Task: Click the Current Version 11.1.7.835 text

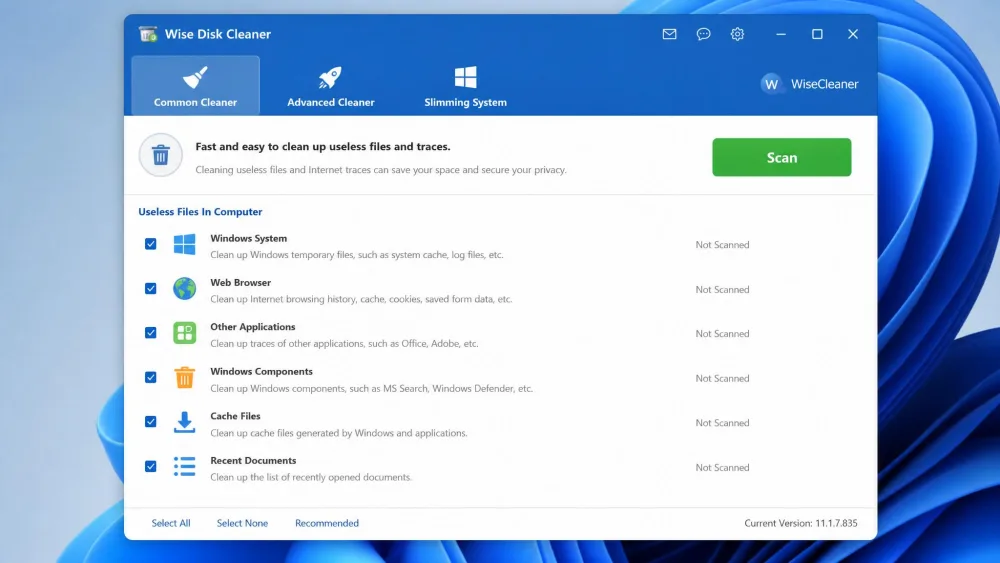Action: tap(800, 523)
